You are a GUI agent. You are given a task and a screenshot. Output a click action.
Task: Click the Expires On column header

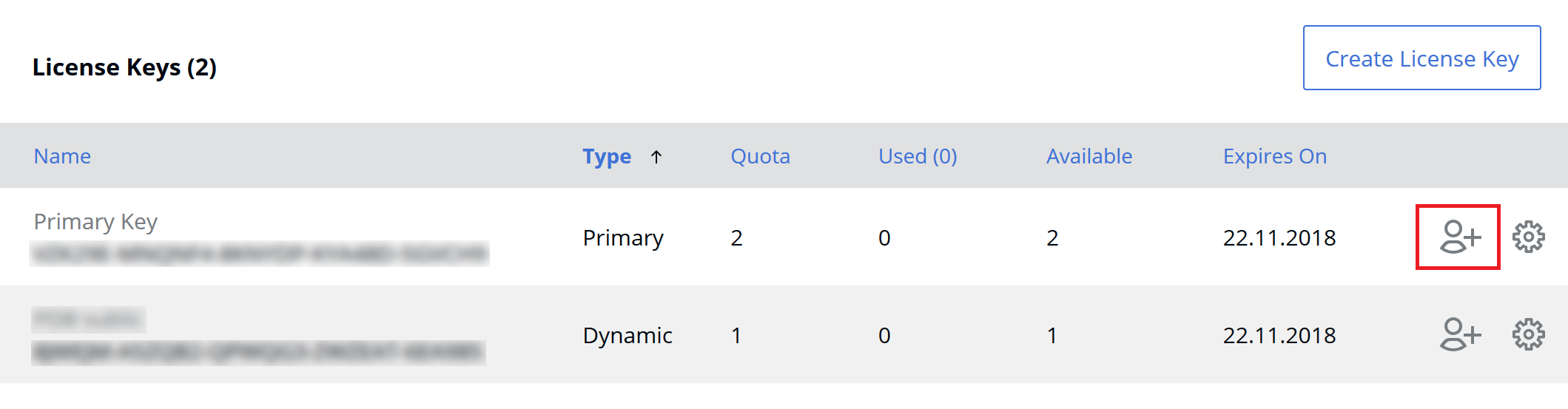1274,157
